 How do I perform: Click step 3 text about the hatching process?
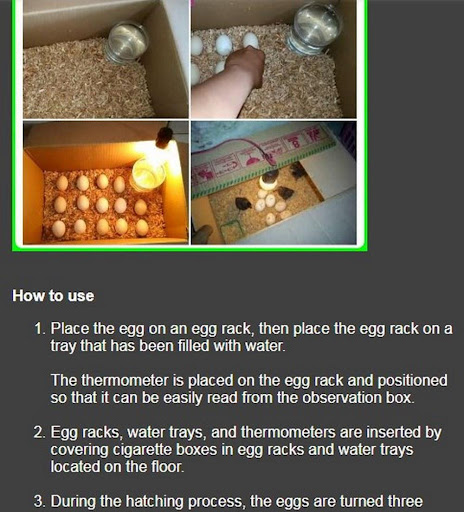coord(237,501)
